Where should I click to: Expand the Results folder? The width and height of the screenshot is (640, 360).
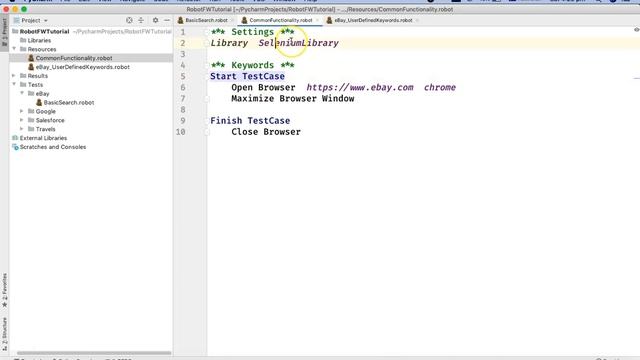pyautogui.click(x=14, y=76)
